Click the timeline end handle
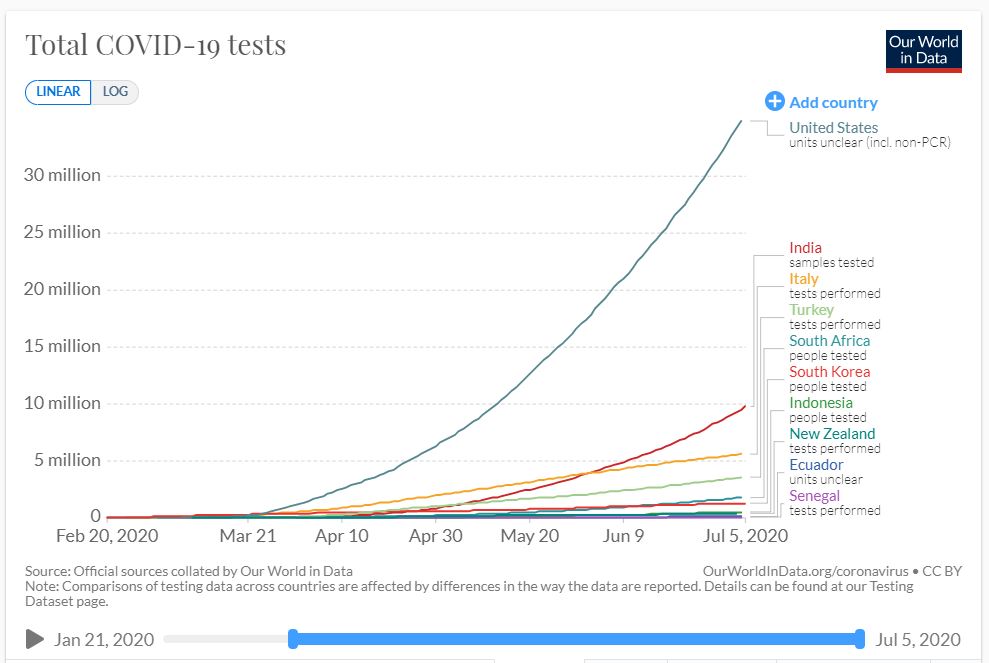This screenshot has width=989, height=663. (860, 639)
